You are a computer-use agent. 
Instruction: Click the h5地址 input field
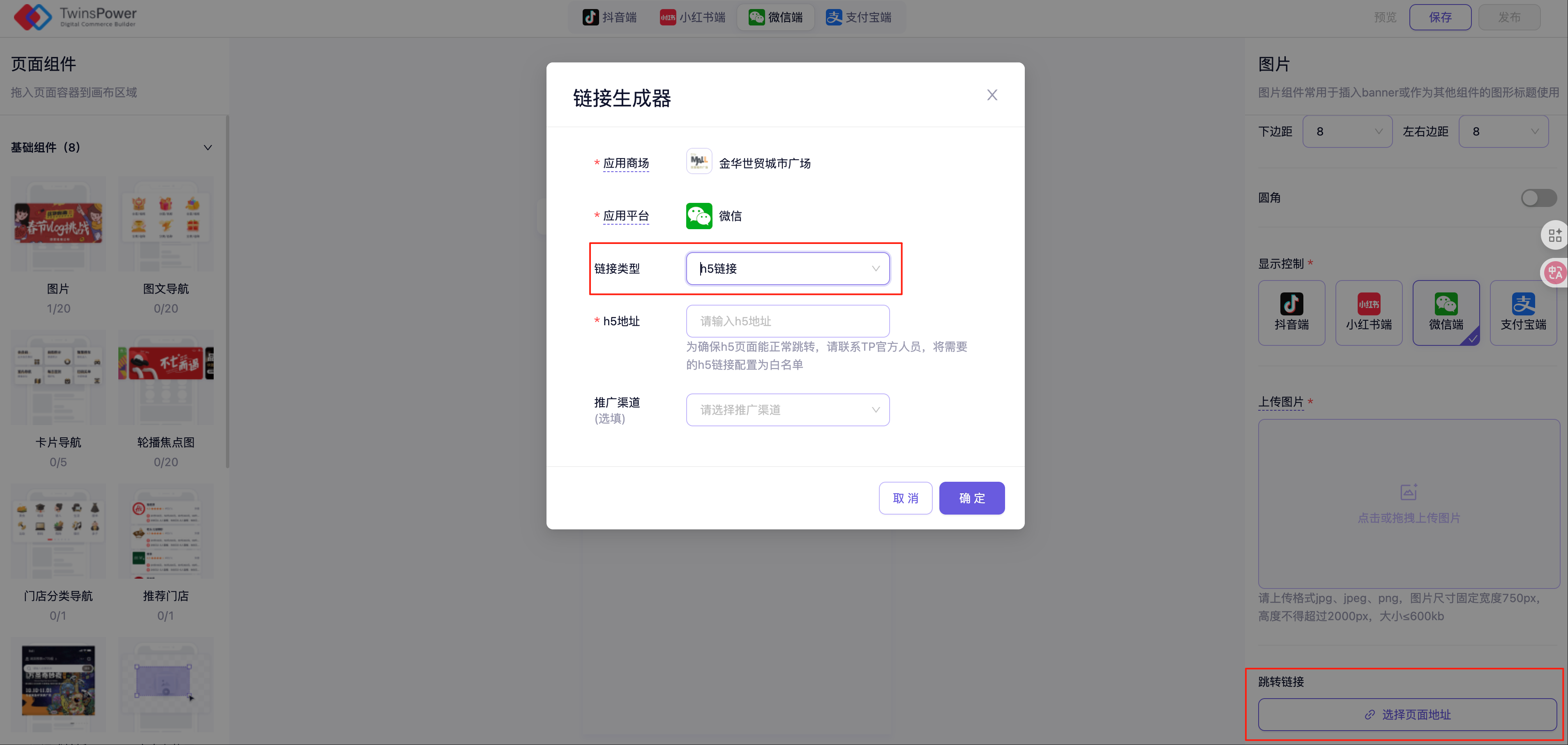[x=788, y=321]
